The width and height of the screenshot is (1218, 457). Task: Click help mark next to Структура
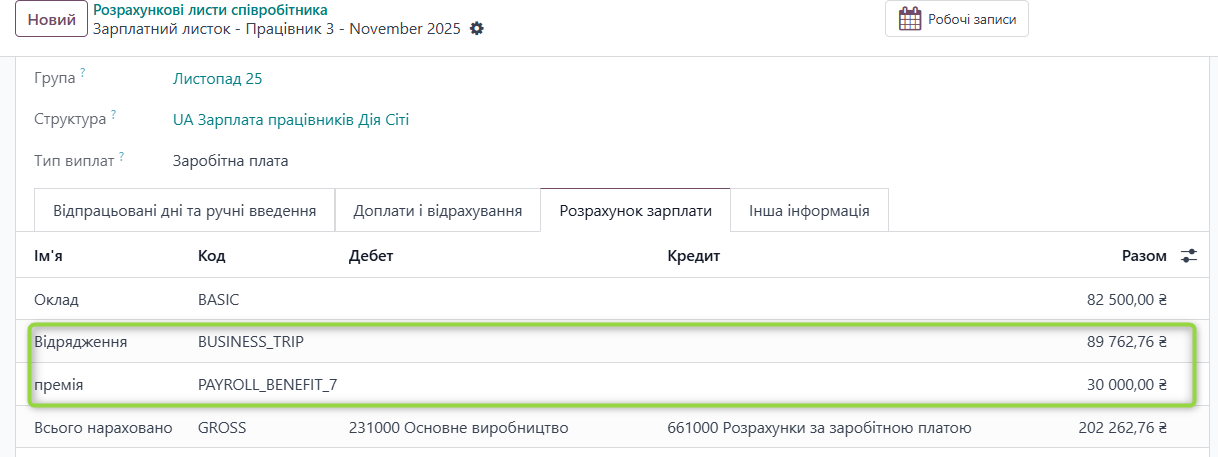pyautogui.click(x=114, y=115)
